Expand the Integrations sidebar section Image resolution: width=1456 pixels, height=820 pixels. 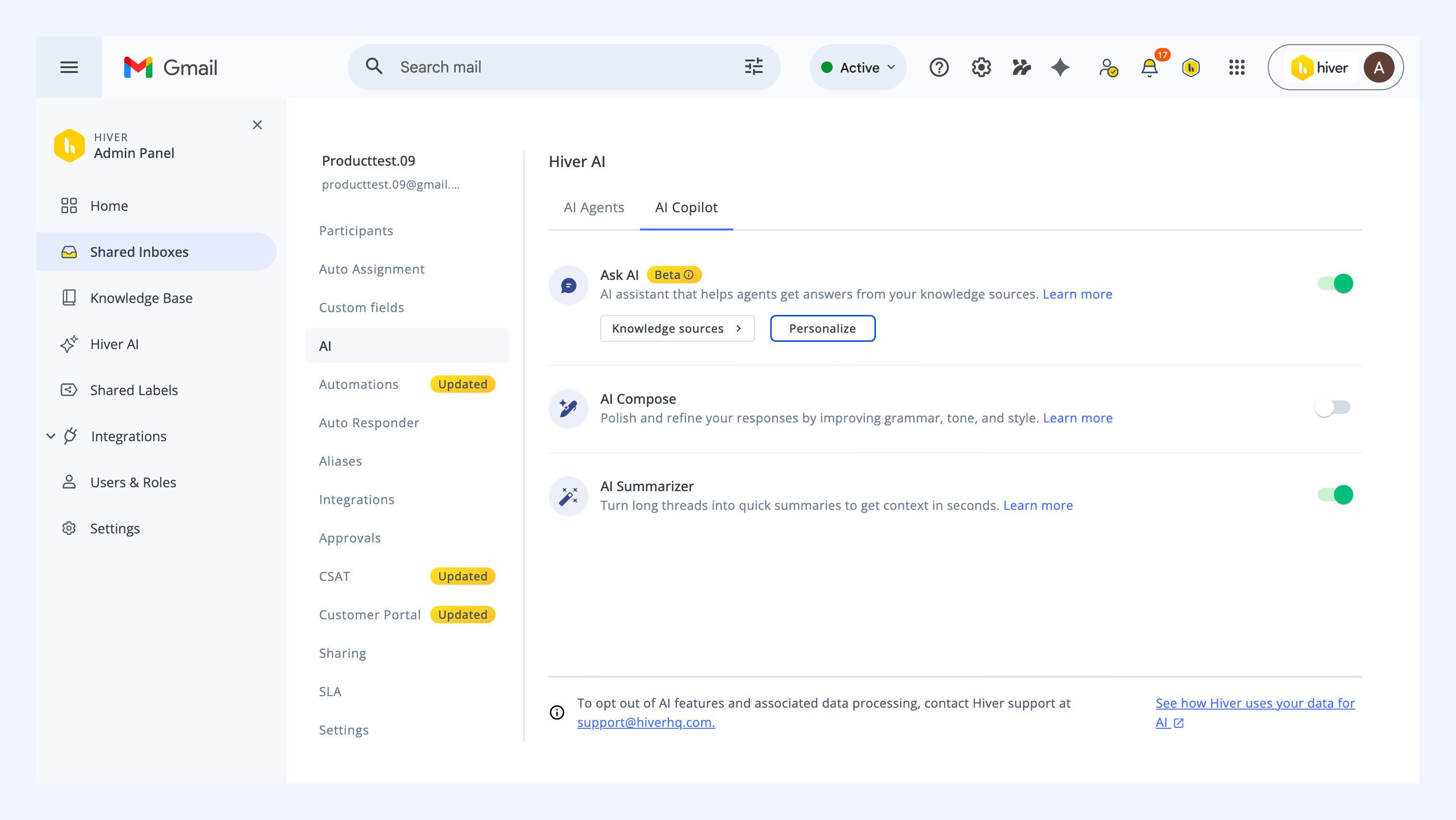click(51, 436)
